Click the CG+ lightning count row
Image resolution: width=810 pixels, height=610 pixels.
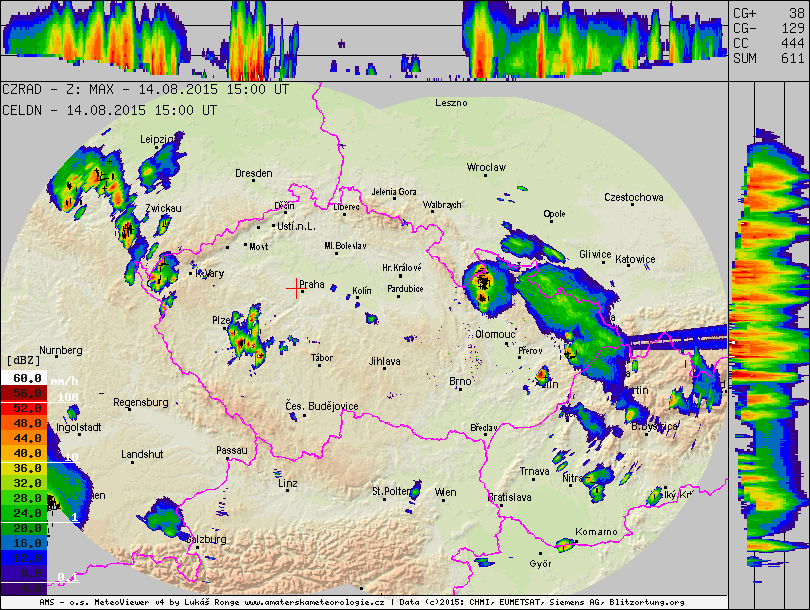coord(768,14)
